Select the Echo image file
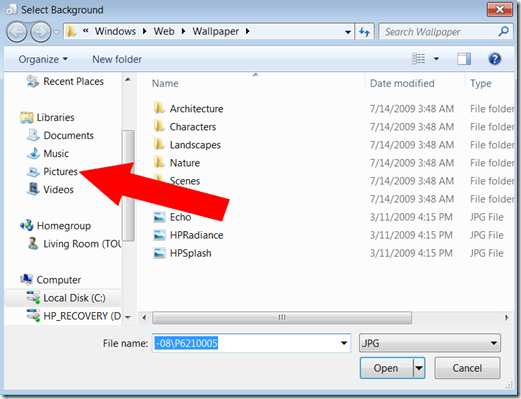521x399 pixels. [x=180, y=217]
